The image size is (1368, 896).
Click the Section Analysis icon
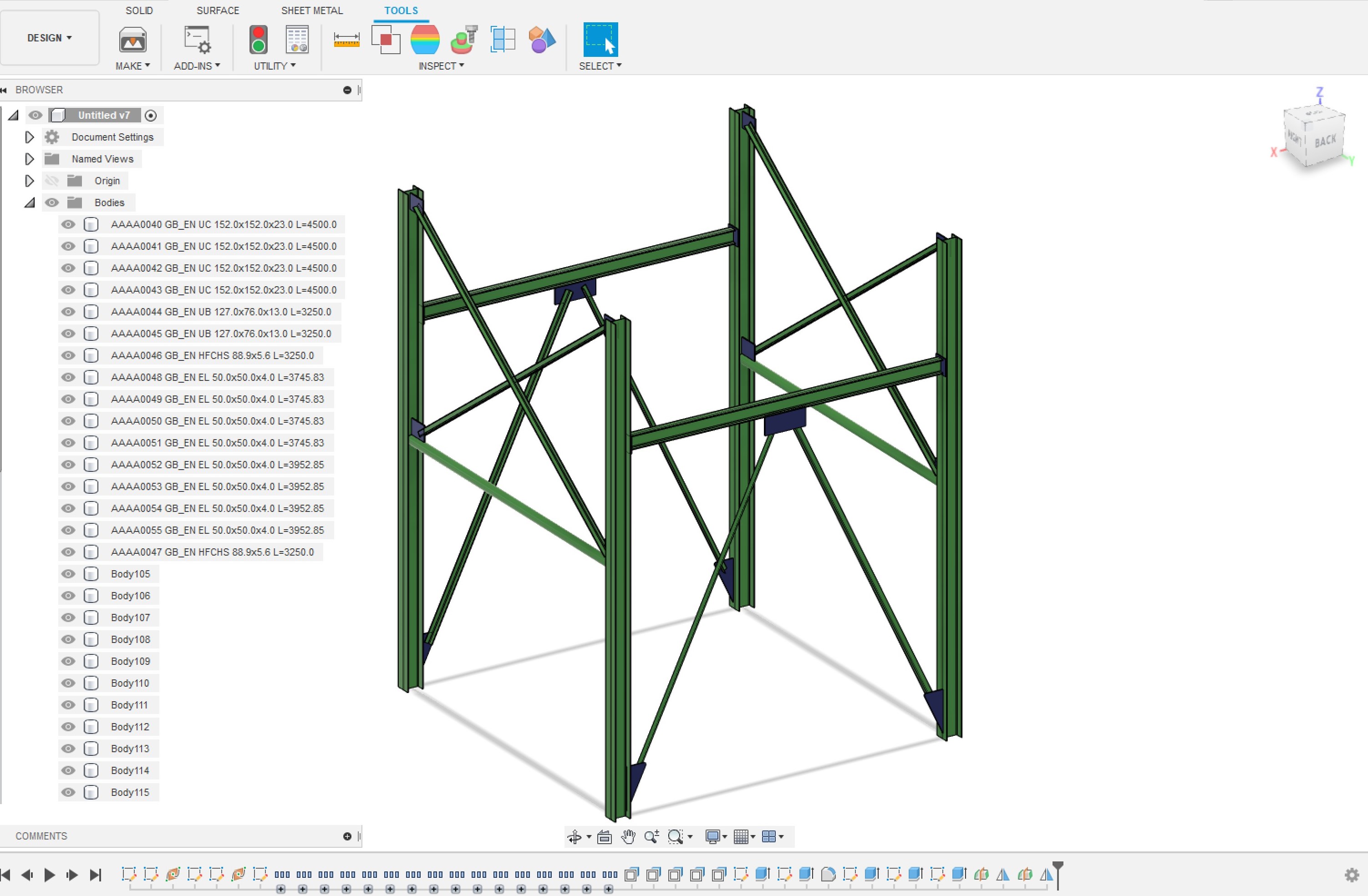coord(503,40)
